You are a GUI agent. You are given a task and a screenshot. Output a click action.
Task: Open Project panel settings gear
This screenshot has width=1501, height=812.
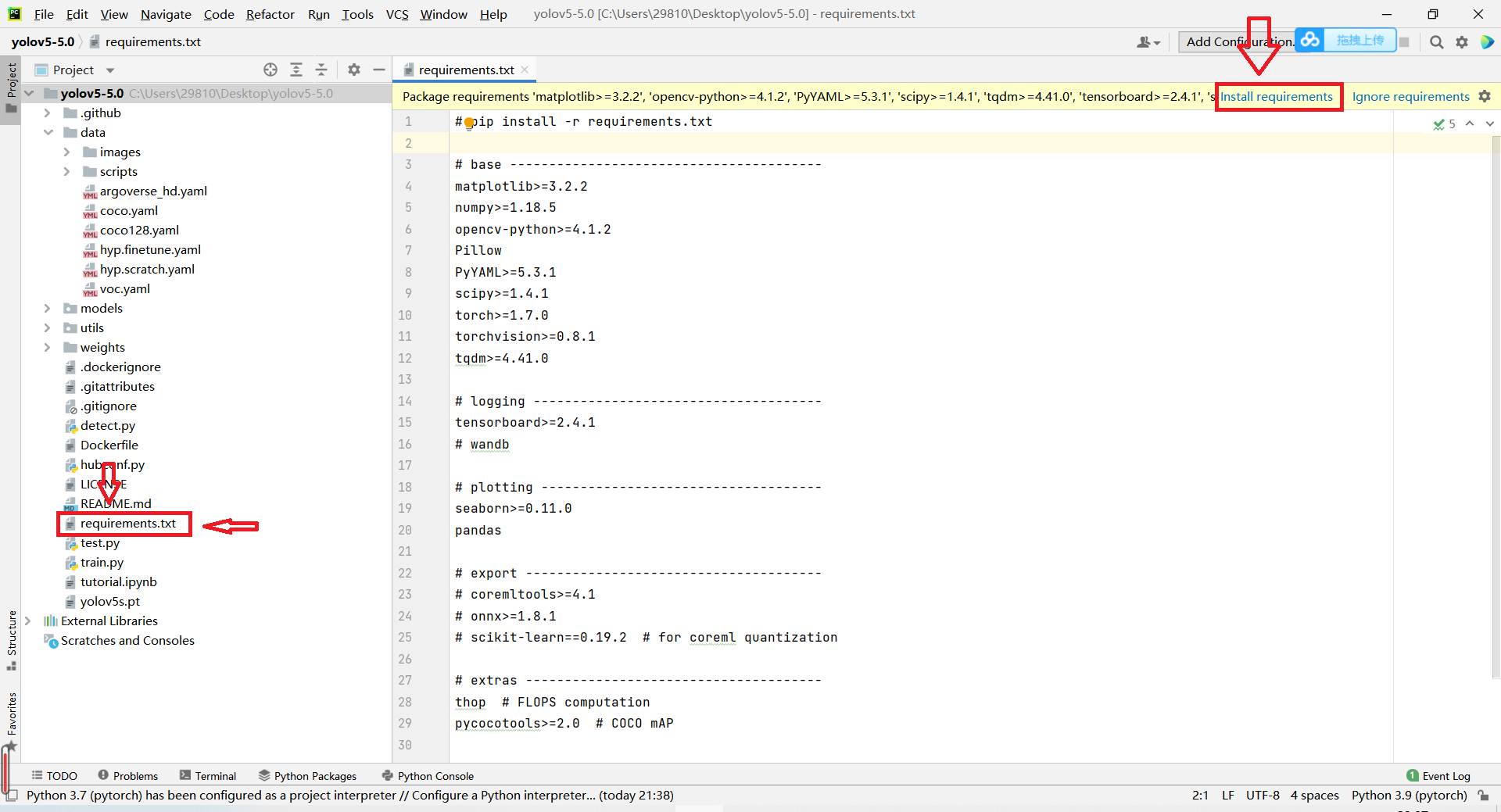(354, 70)
